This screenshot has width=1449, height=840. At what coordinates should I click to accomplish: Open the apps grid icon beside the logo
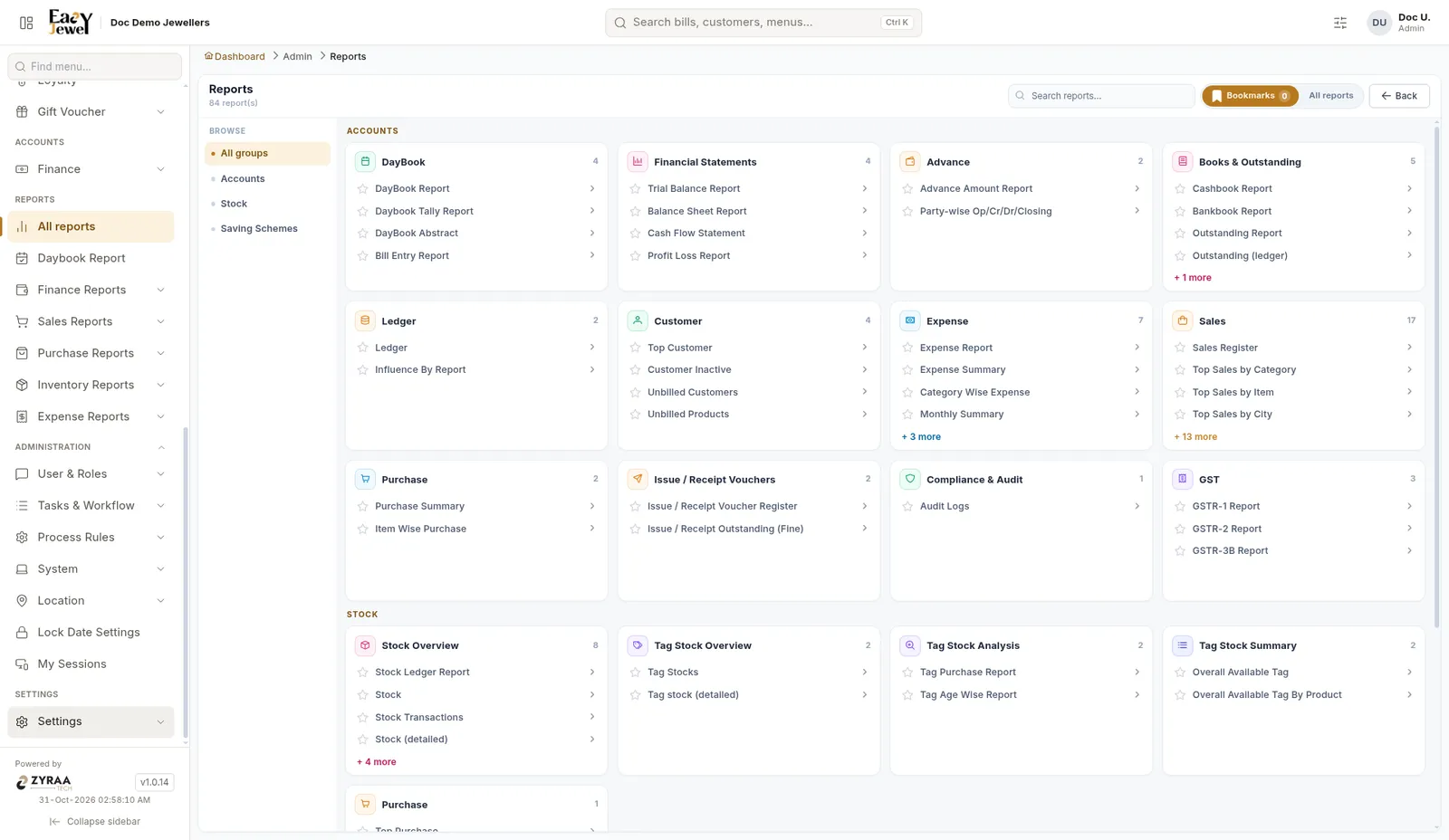tap(26, 23)
